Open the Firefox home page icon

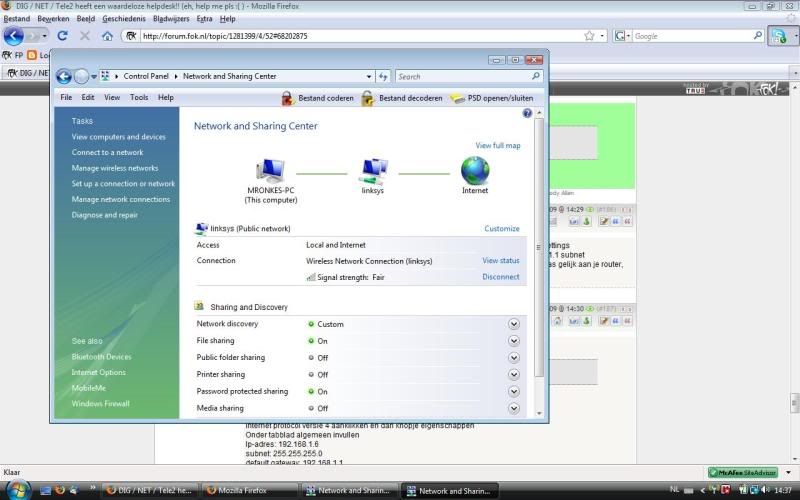pos(107,36)
